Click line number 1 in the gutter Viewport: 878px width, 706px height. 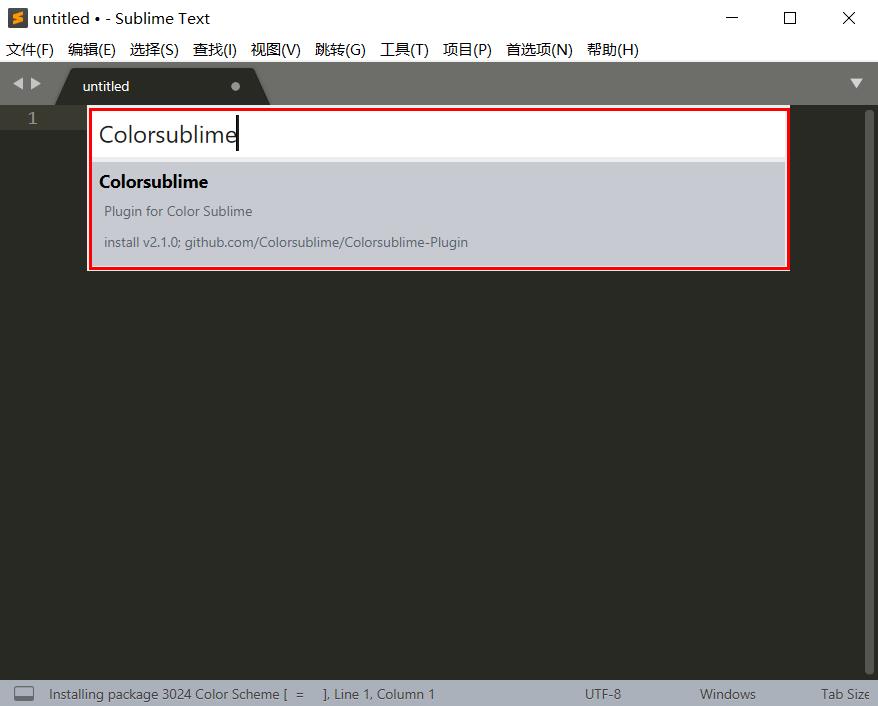click(32, 117)
